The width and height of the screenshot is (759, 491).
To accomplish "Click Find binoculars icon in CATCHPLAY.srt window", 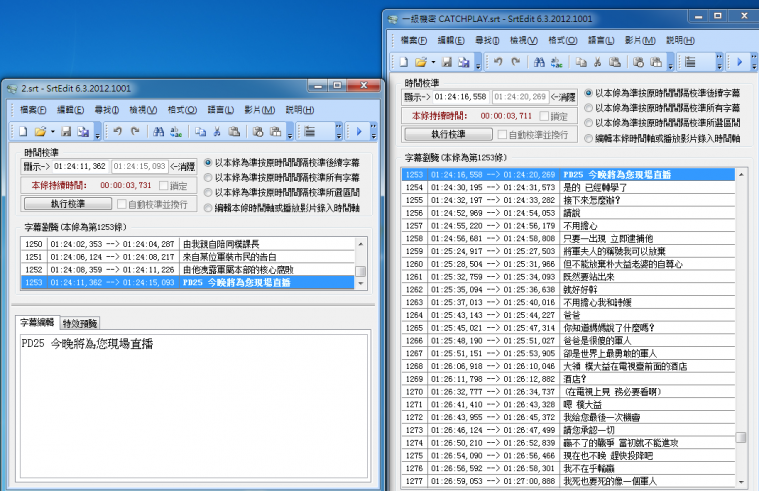I will click(x=539, y=62).
